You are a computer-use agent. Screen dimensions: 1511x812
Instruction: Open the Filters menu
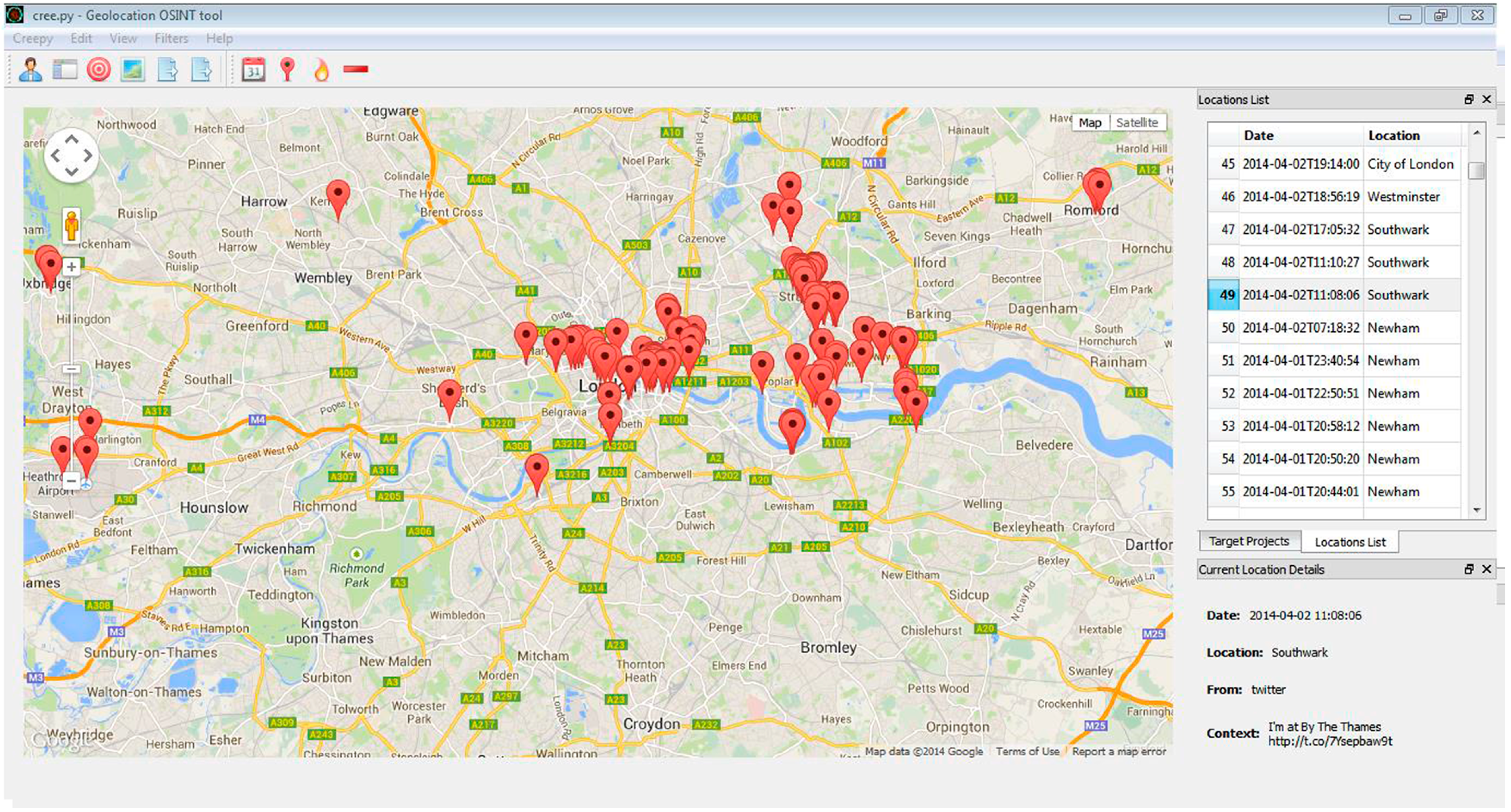click(x=171, y=39)
